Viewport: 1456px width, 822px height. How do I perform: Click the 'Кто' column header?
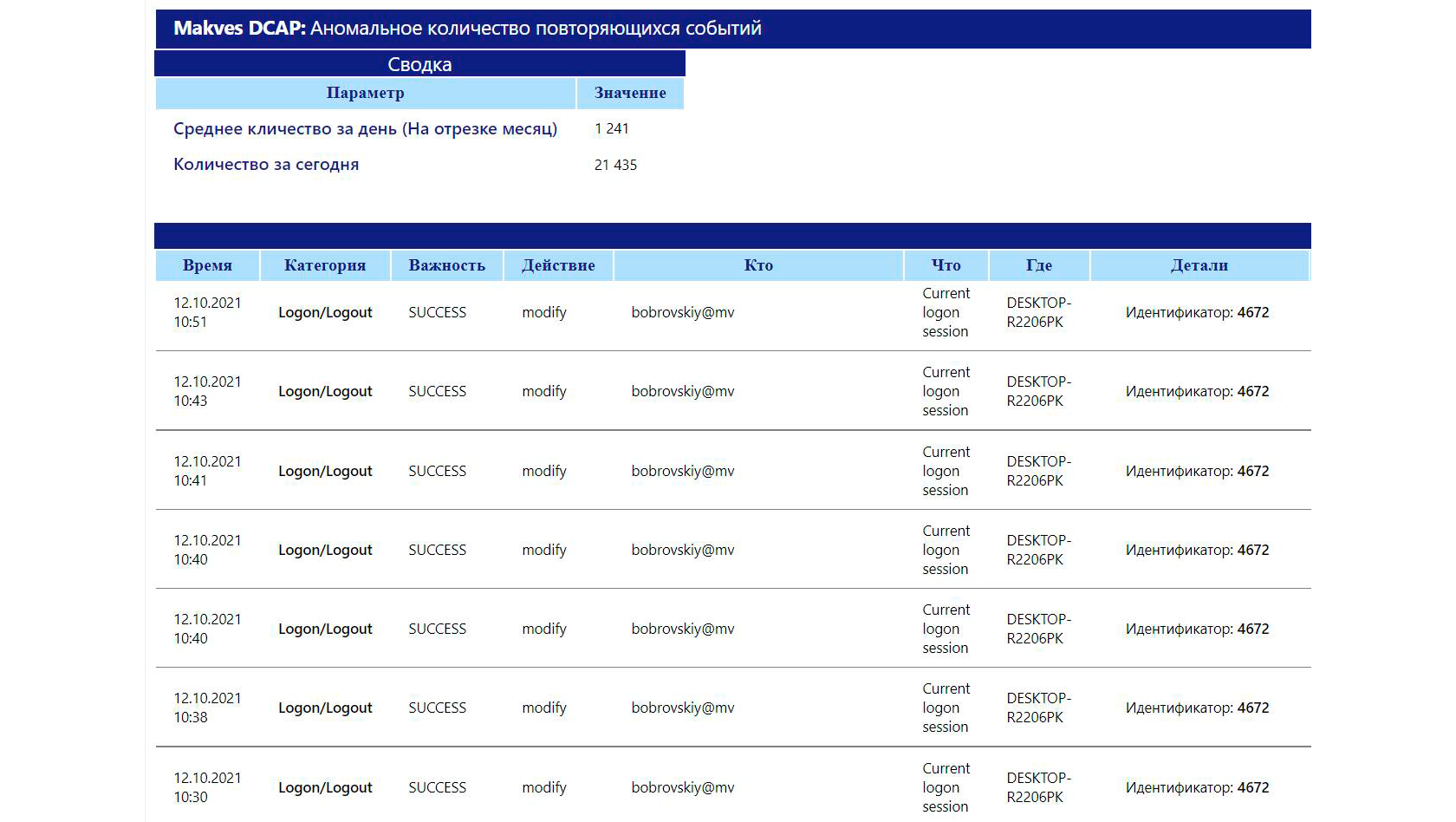(x=758, y=265)
